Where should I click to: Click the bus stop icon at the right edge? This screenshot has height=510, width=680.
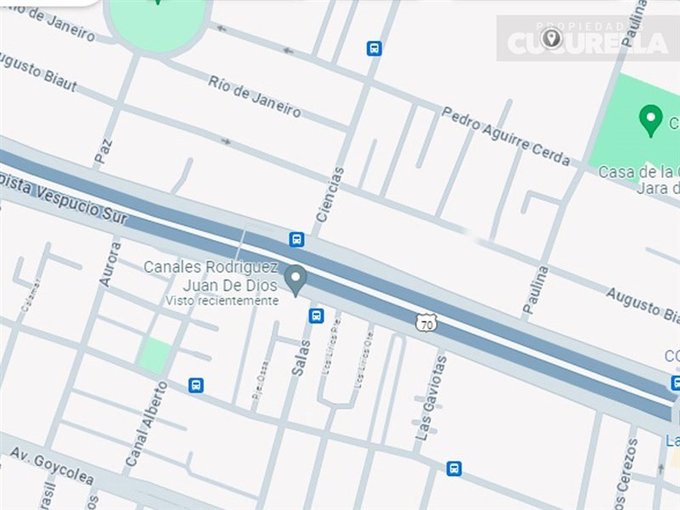[675, 383]
